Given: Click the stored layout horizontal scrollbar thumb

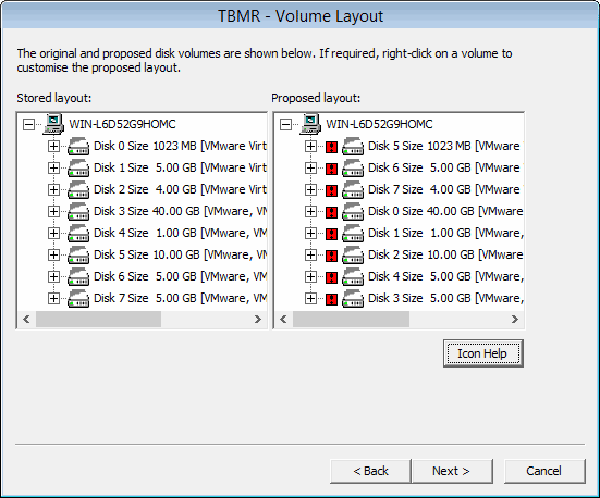Looking at the screenshot, I should tap(98, 319).
